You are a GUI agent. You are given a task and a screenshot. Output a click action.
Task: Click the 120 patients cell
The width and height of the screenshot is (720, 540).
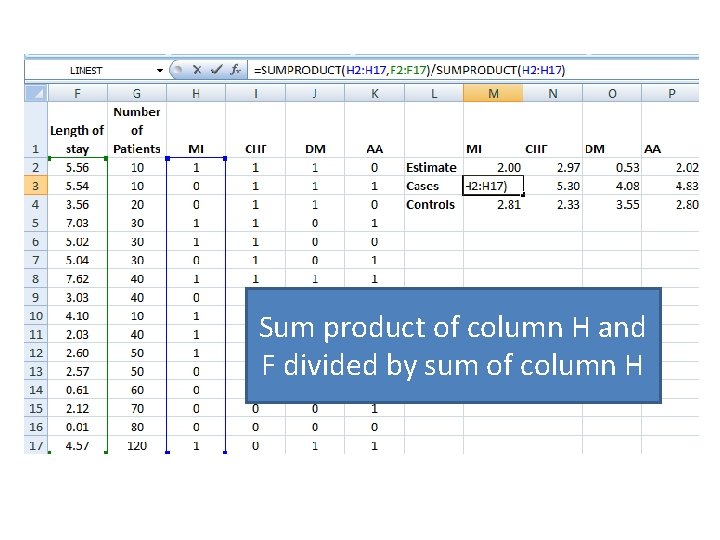coord(137,445)
